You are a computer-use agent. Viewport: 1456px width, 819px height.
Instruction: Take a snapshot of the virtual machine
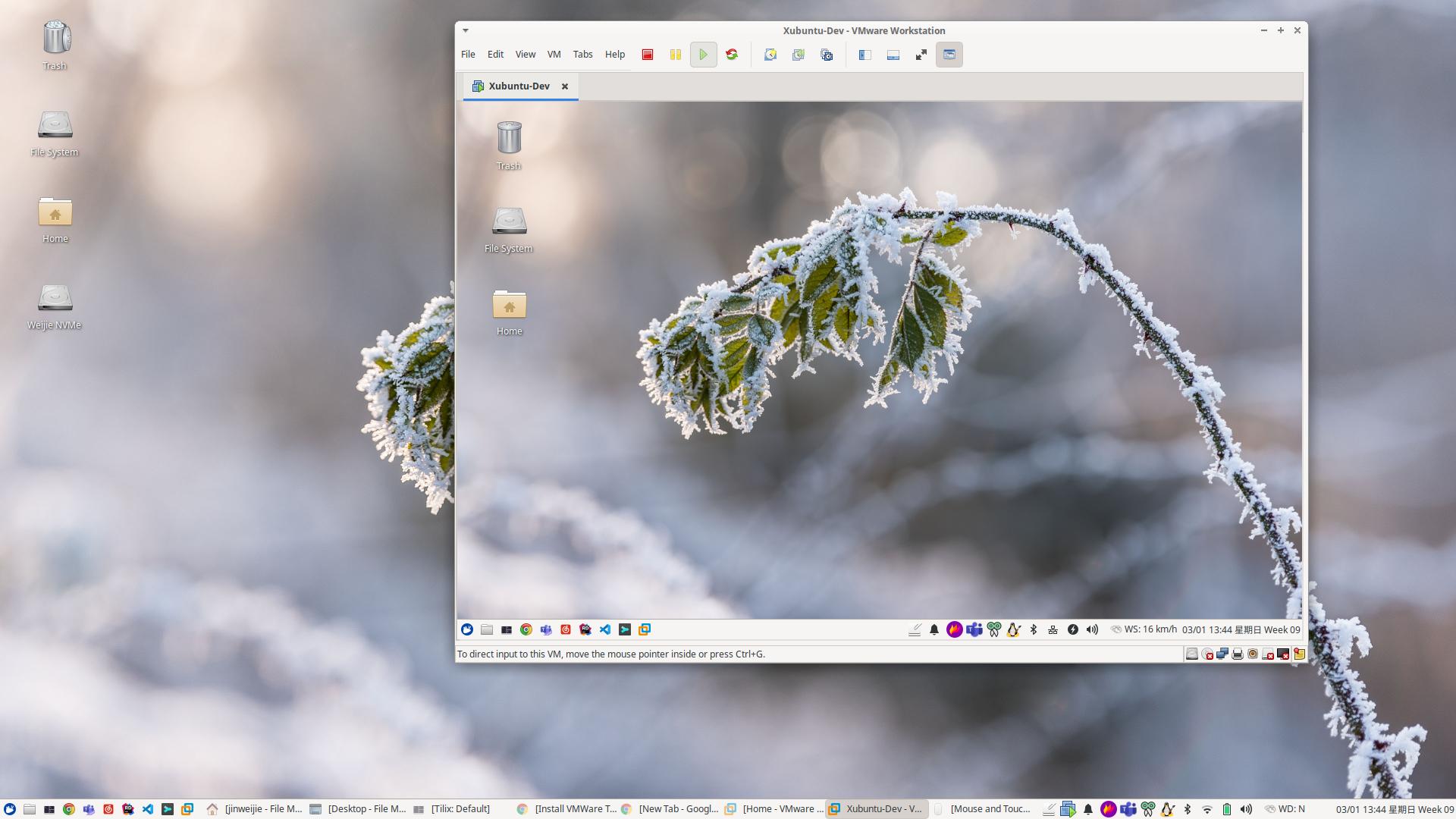[770, 54]
